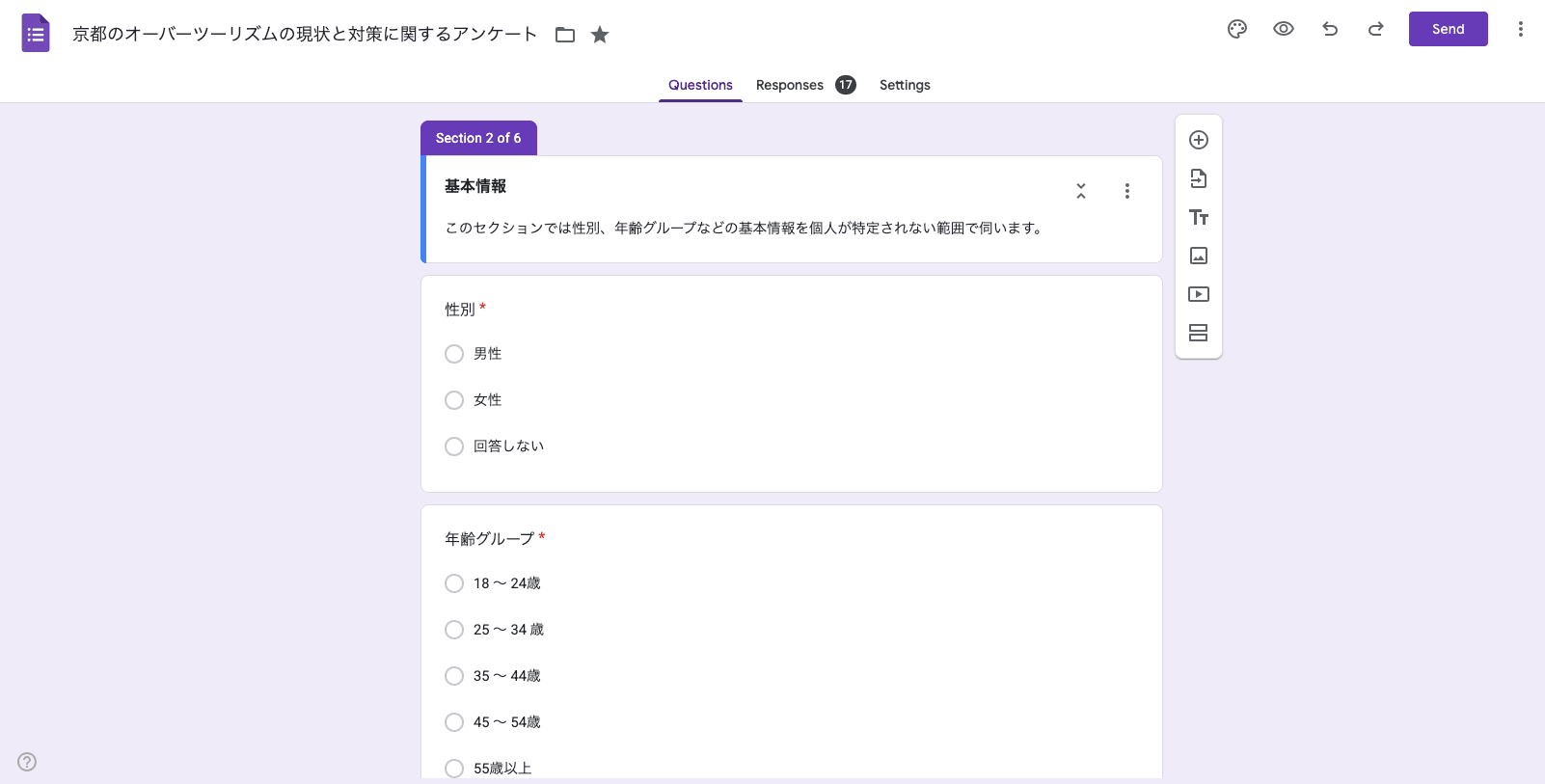This screenshot has height=784, width=1545.
Task: Click the import questions icon
Action: coord(1199,178)
